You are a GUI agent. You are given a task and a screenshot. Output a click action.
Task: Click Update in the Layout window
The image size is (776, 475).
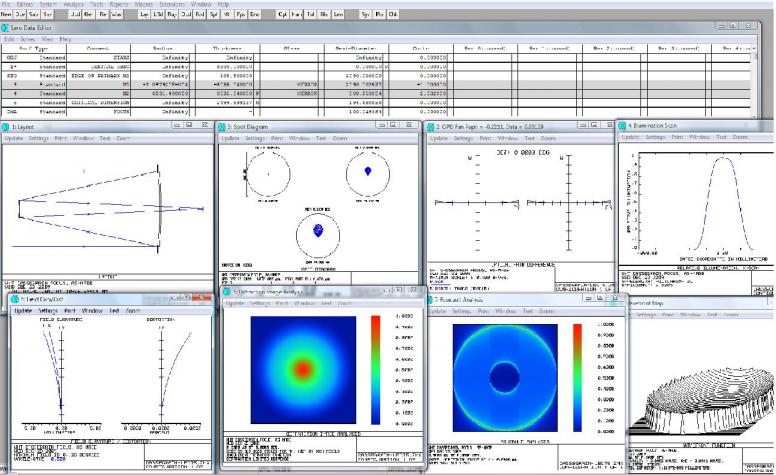14,138
